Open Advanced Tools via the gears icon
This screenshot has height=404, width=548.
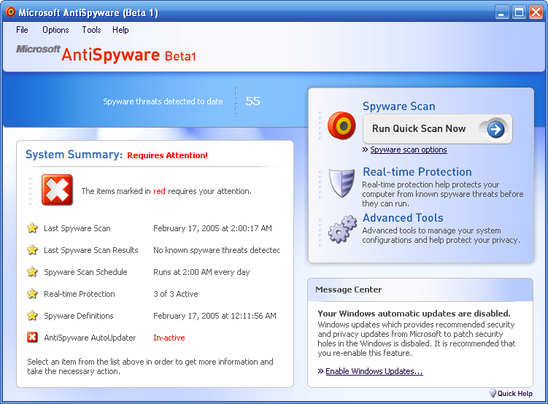click(x=342, y=229)
